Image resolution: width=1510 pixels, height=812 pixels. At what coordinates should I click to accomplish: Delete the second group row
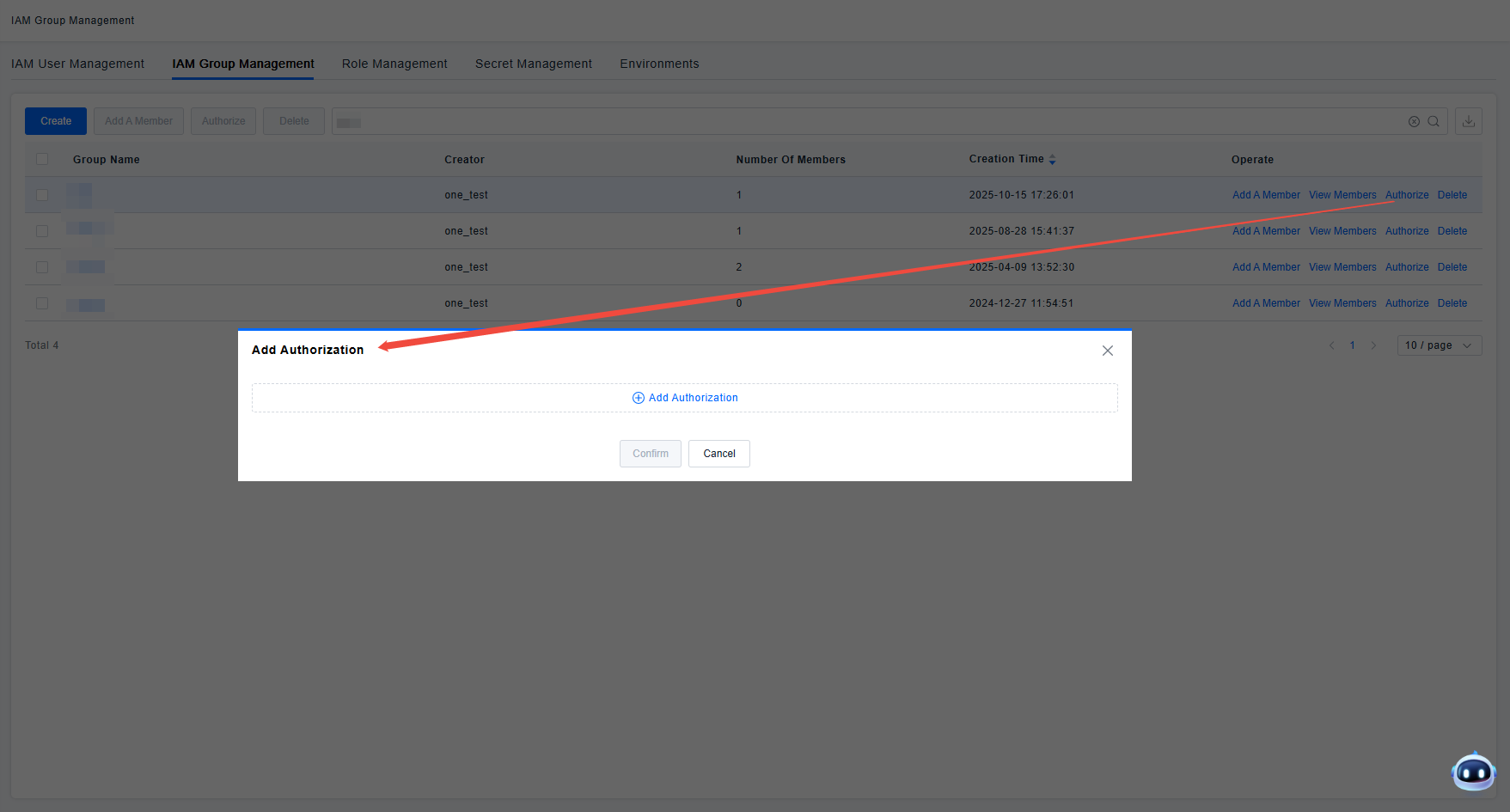1452,231
